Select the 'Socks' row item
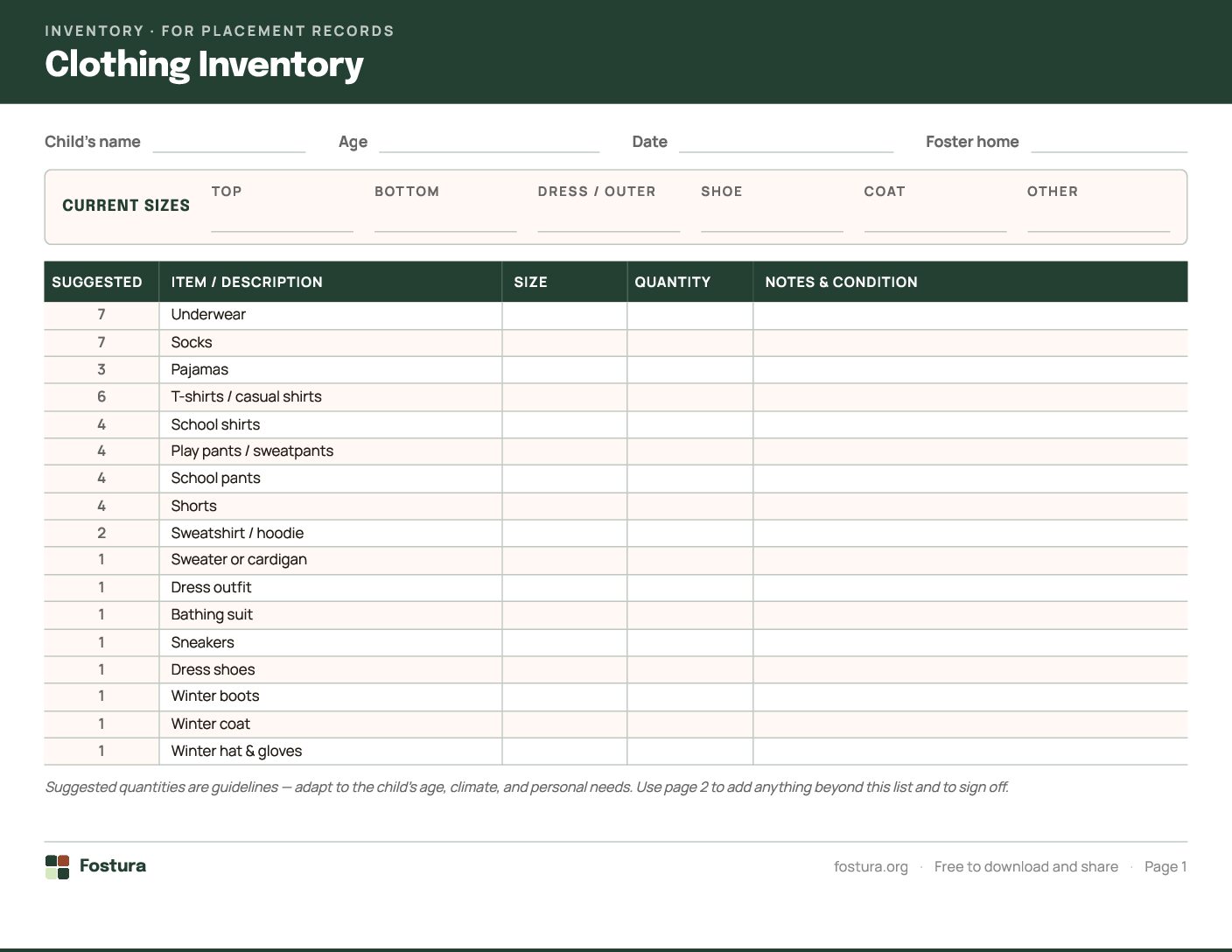Viewport: 1232px width, 952px height. tap(192, 342)
